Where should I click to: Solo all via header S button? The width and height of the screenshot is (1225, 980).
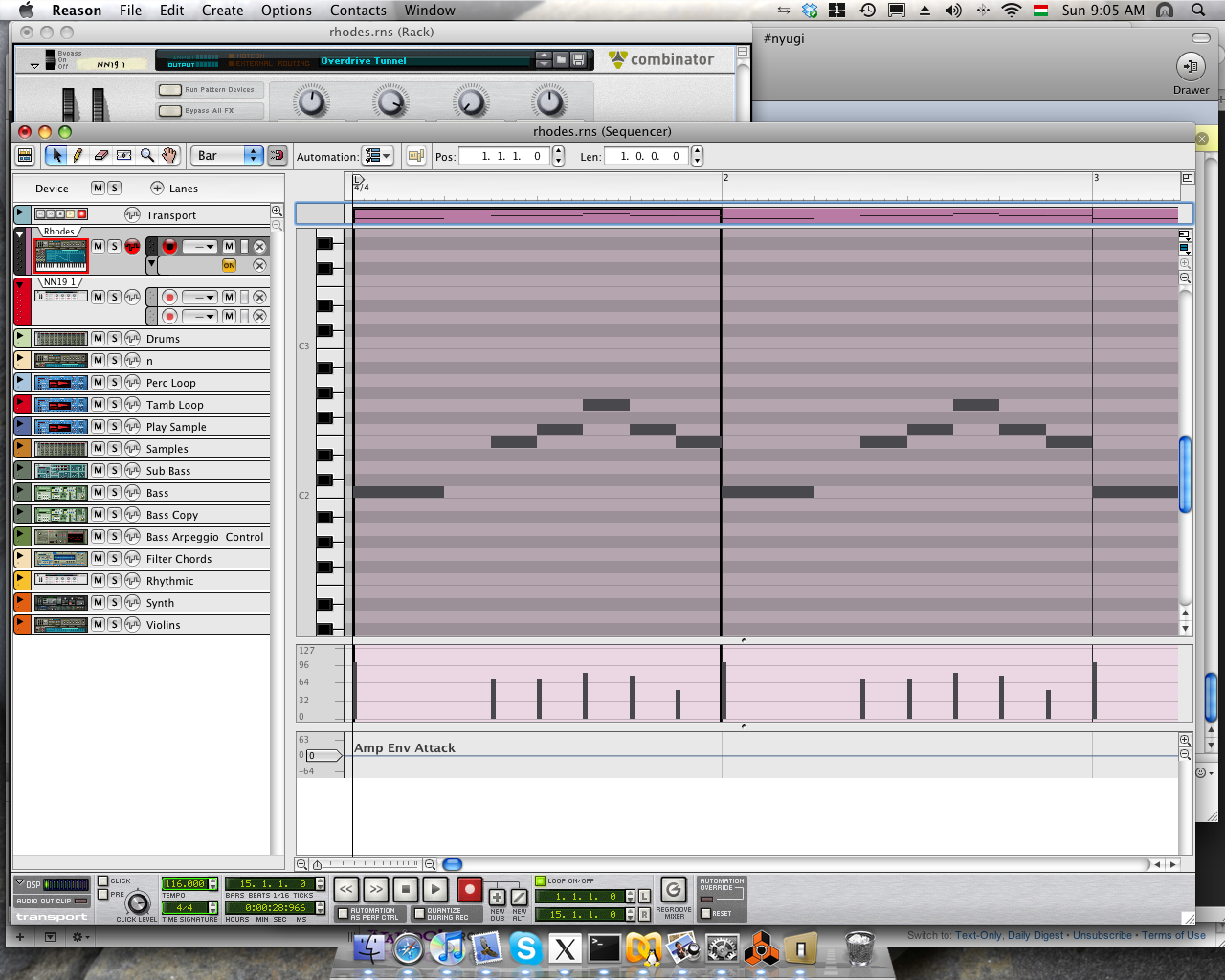pyautogui.click(x=114, y=188)
